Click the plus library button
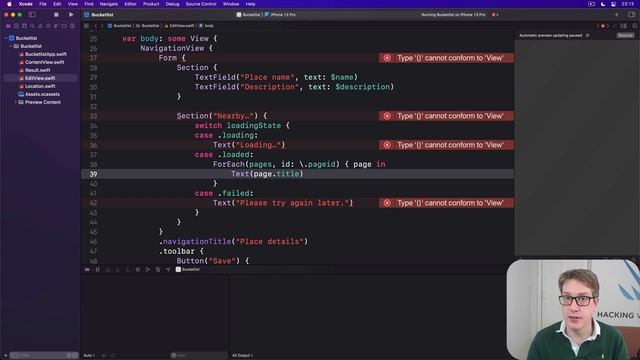640x360 pixels. [x=616, y=15]
